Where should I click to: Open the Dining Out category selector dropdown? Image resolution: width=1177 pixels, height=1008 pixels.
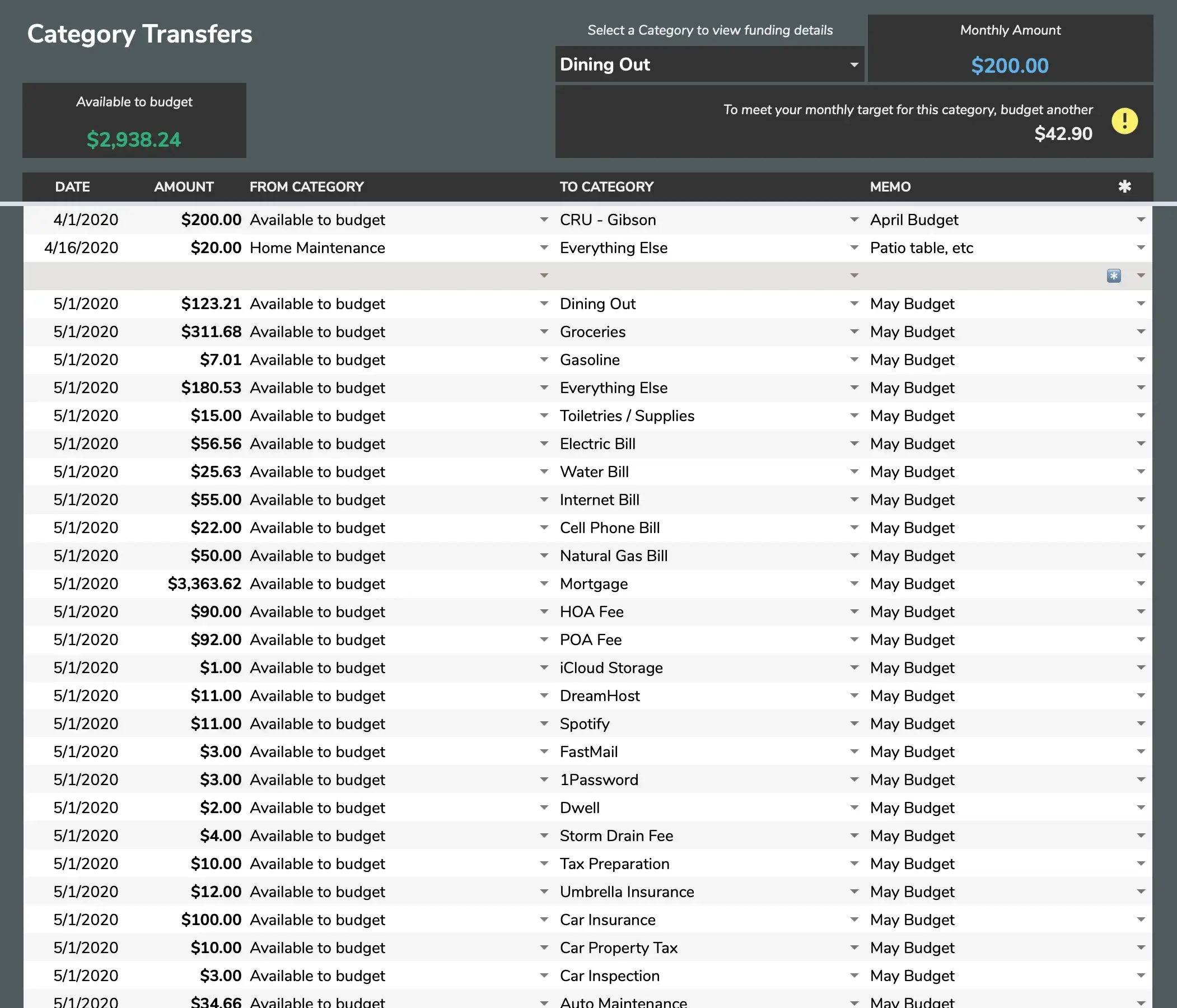click(x=854, y=65)
